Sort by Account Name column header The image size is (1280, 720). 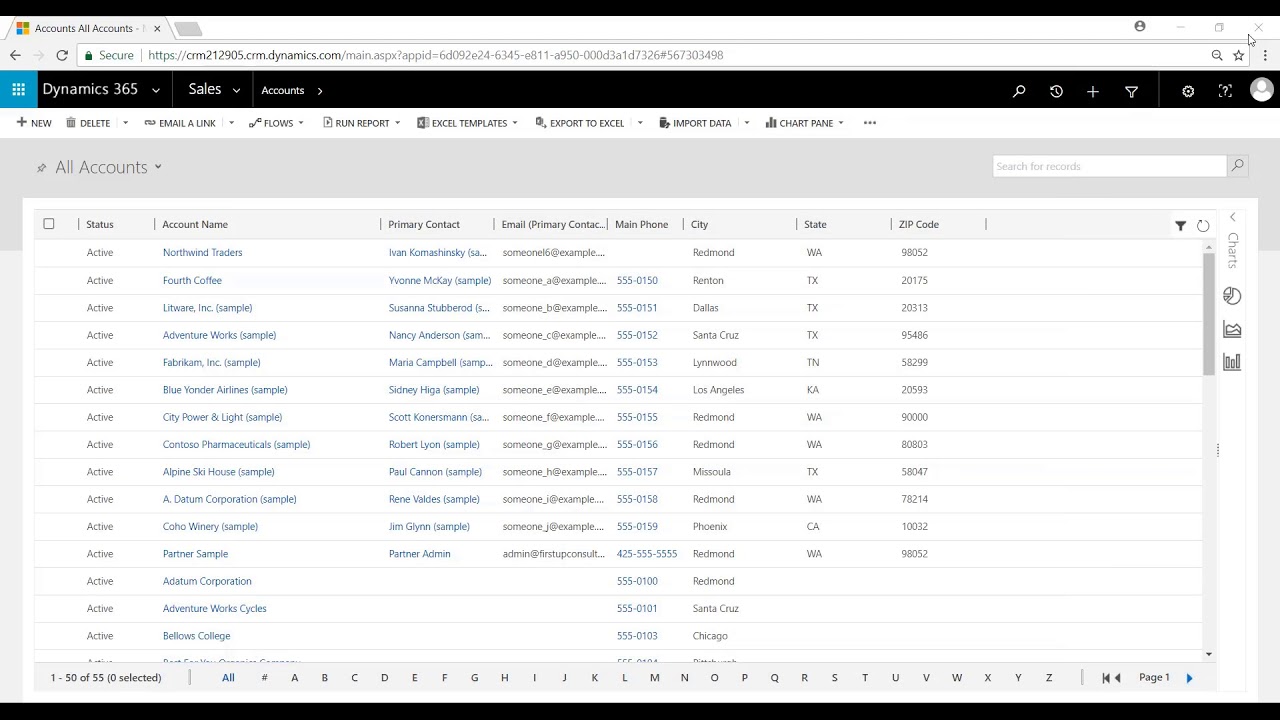pyautogui.click(x=195, y=225)
